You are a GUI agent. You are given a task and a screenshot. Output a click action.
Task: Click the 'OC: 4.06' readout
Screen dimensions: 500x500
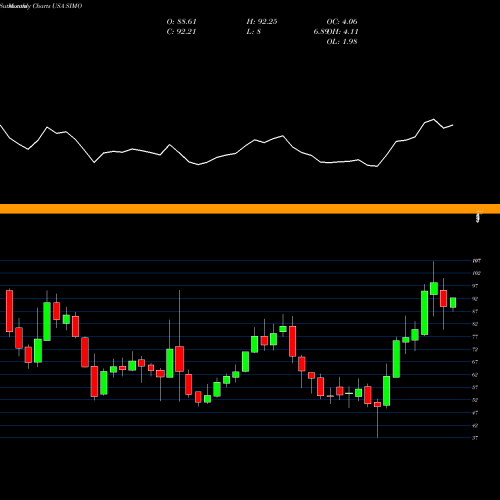coord(342,22)
